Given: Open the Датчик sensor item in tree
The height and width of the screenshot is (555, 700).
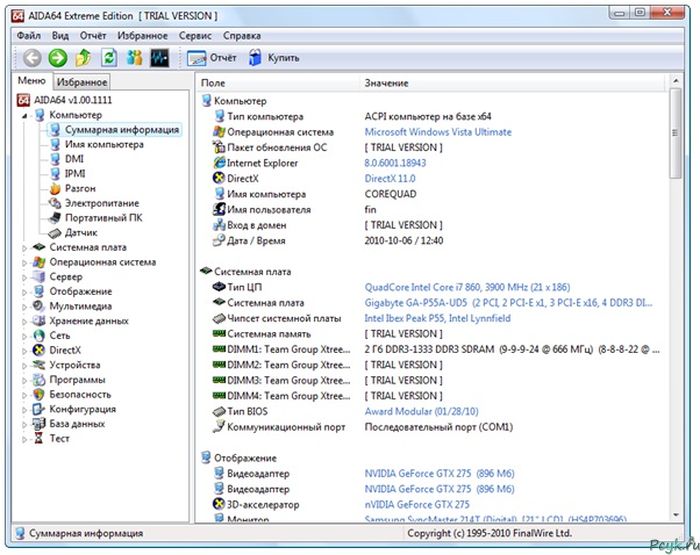Looking at the screenshot, I should coord(81,232).
